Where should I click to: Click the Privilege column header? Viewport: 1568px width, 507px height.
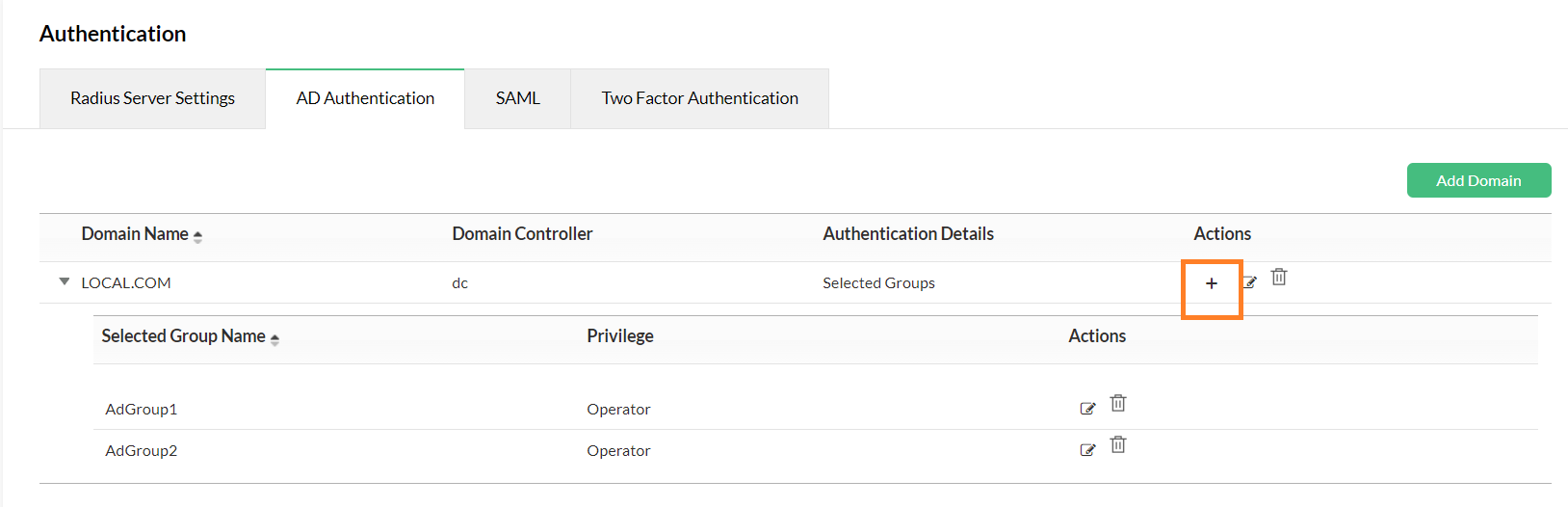click(620, 336)
